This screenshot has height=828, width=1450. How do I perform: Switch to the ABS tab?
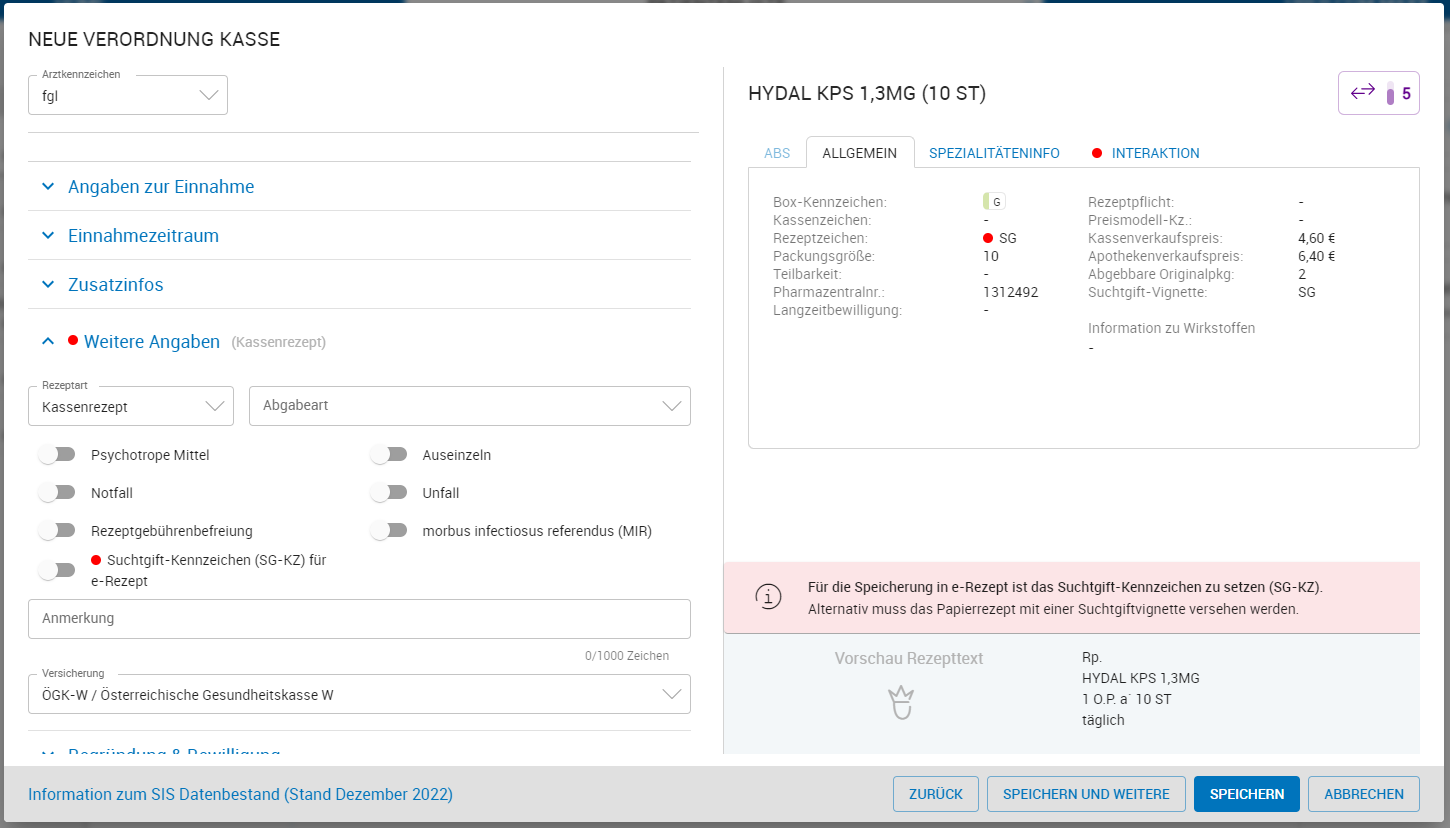pyautogui.click(x=777, y=153)
